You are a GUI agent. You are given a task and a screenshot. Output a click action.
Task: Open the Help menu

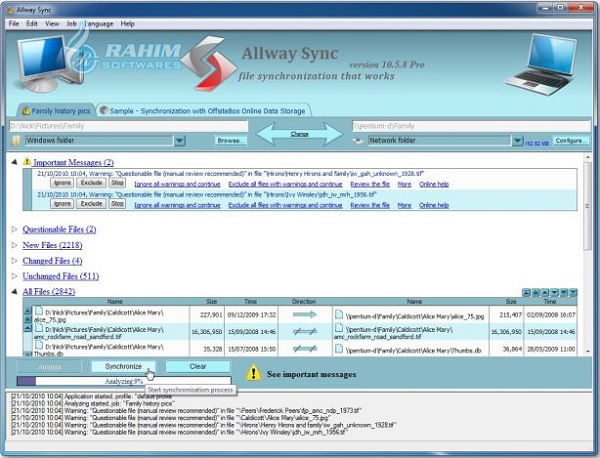point(127,24)
